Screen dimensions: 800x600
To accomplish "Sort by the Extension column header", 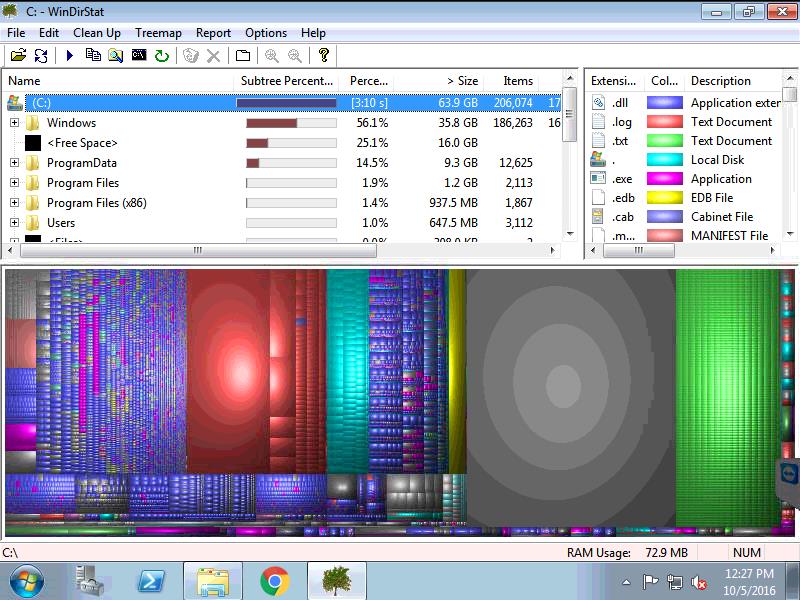I will click(x=615, y=81).
